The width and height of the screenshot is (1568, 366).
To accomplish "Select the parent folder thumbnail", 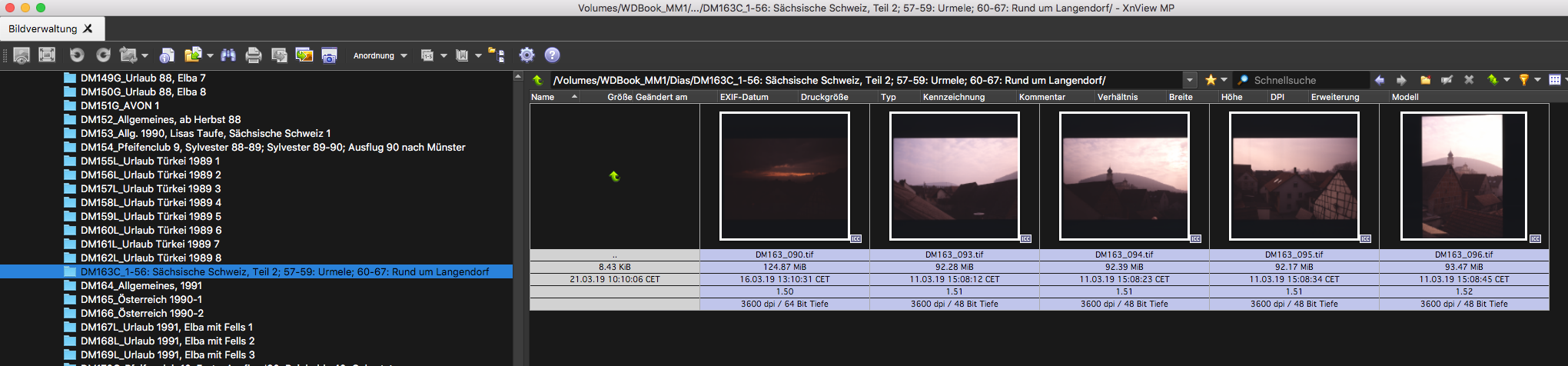I will pos(615,176).
